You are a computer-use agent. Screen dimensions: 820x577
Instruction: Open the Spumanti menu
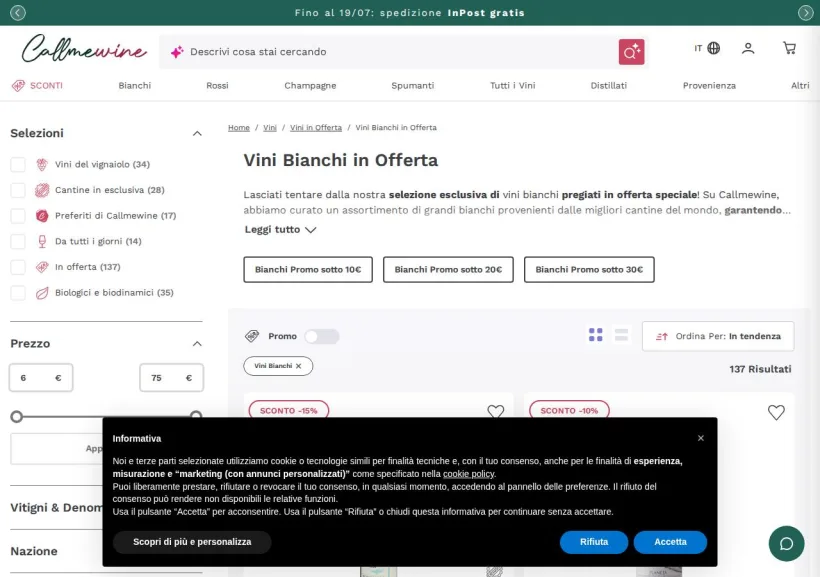pyautogui.click(x=413, y=85)
